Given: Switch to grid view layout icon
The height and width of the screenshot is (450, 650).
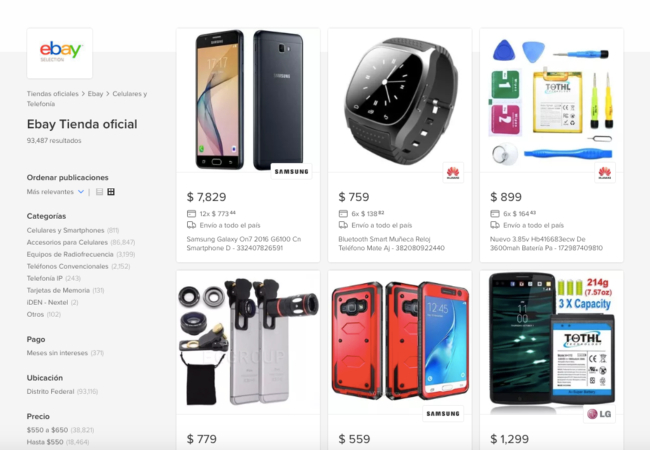Looking at the screenshot, I should tap(111, 192).
